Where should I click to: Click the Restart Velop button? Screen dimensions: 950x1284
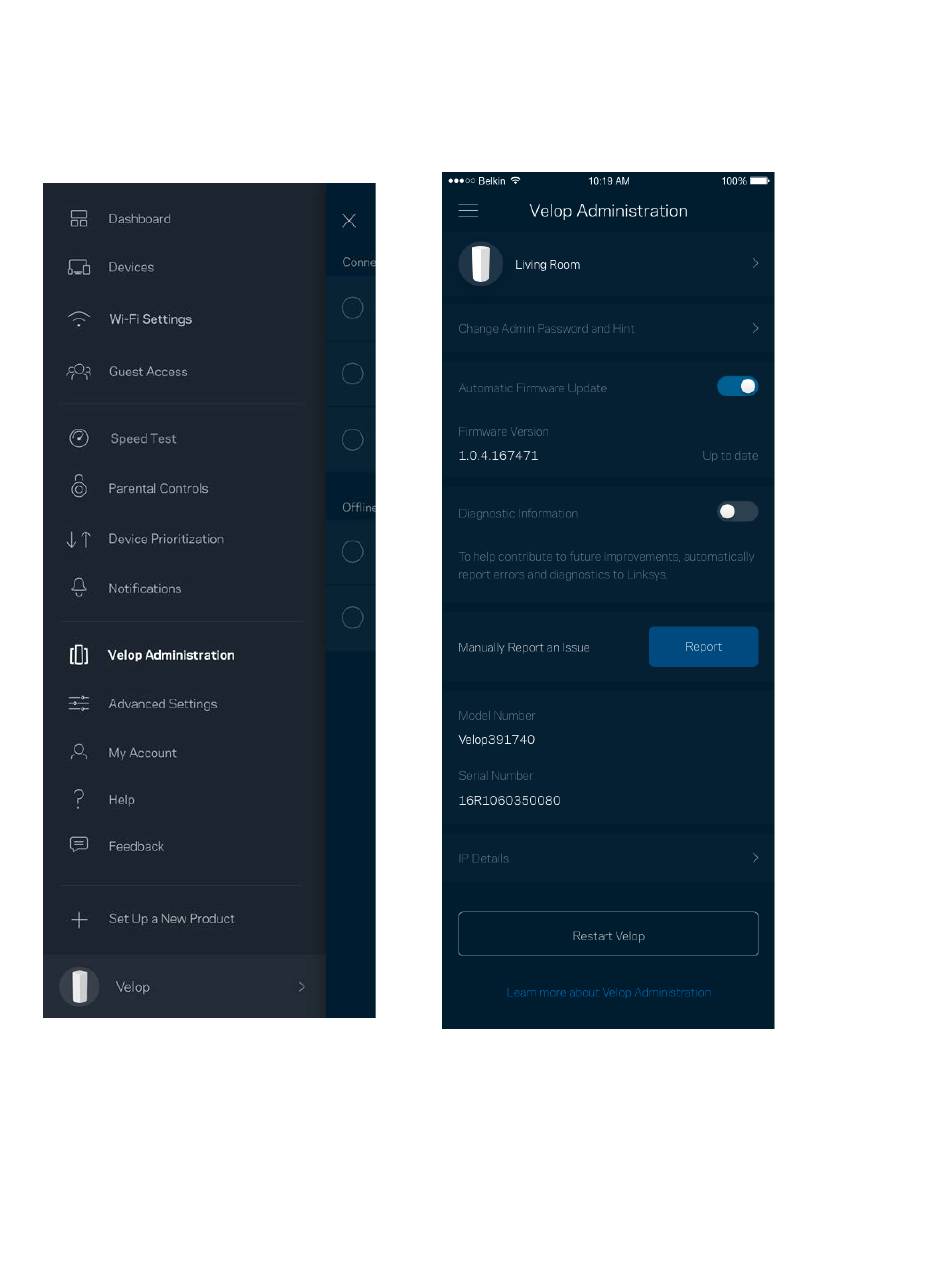click(608, 936)
